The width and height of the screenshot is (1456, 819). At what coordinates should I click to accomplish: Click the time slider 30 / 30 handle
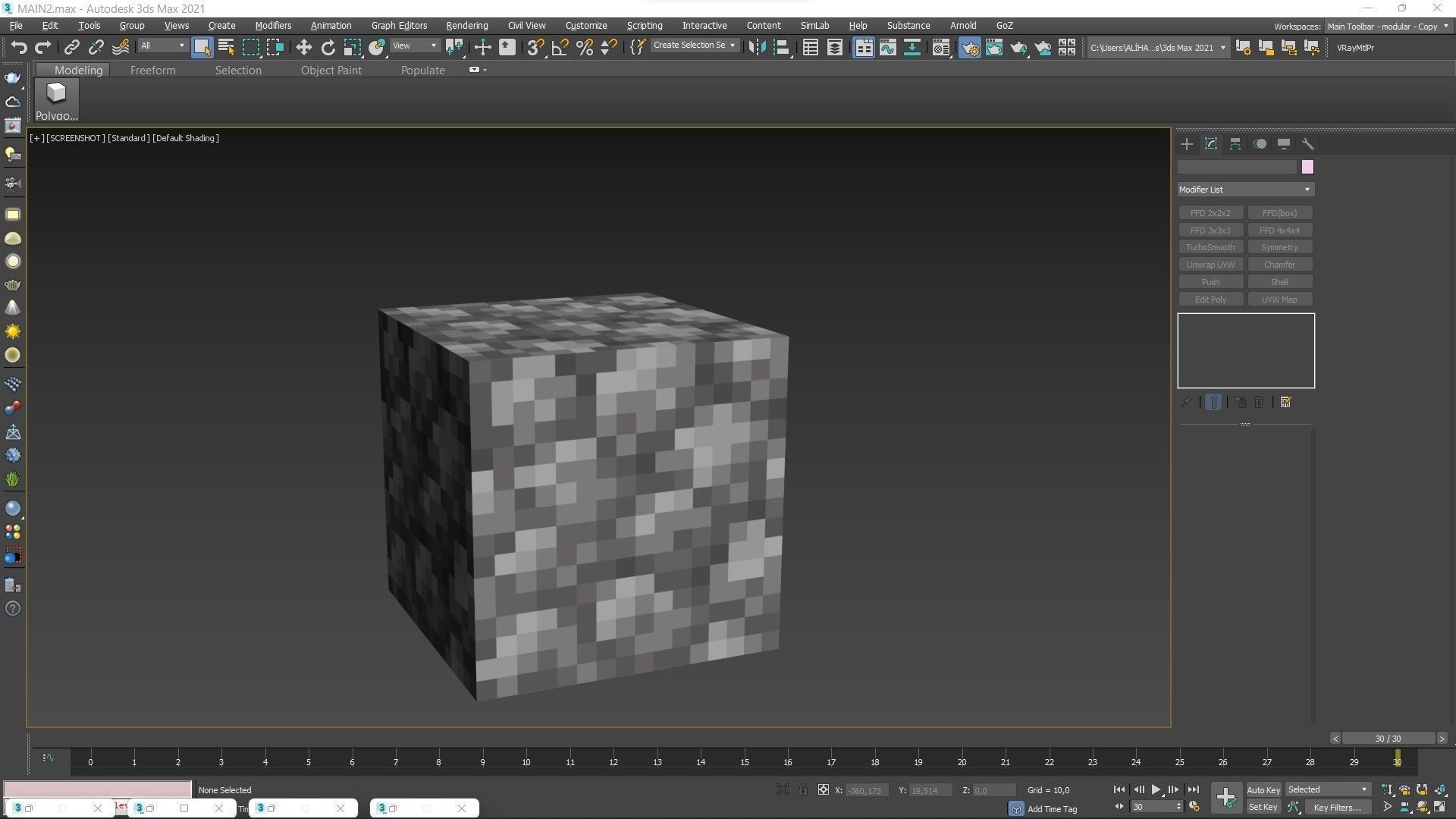pyautogui.click(x=1388, y=739)
